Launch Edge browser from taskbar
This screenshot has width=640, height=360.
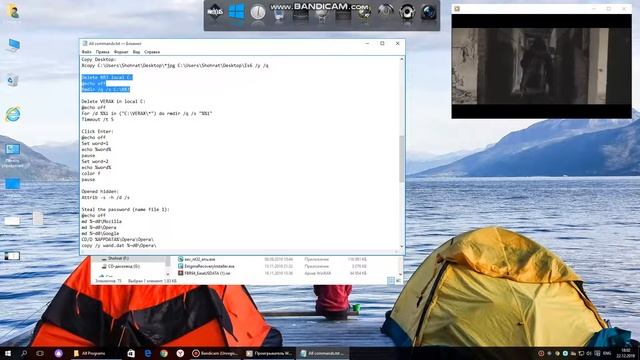[x=148, y=353]
